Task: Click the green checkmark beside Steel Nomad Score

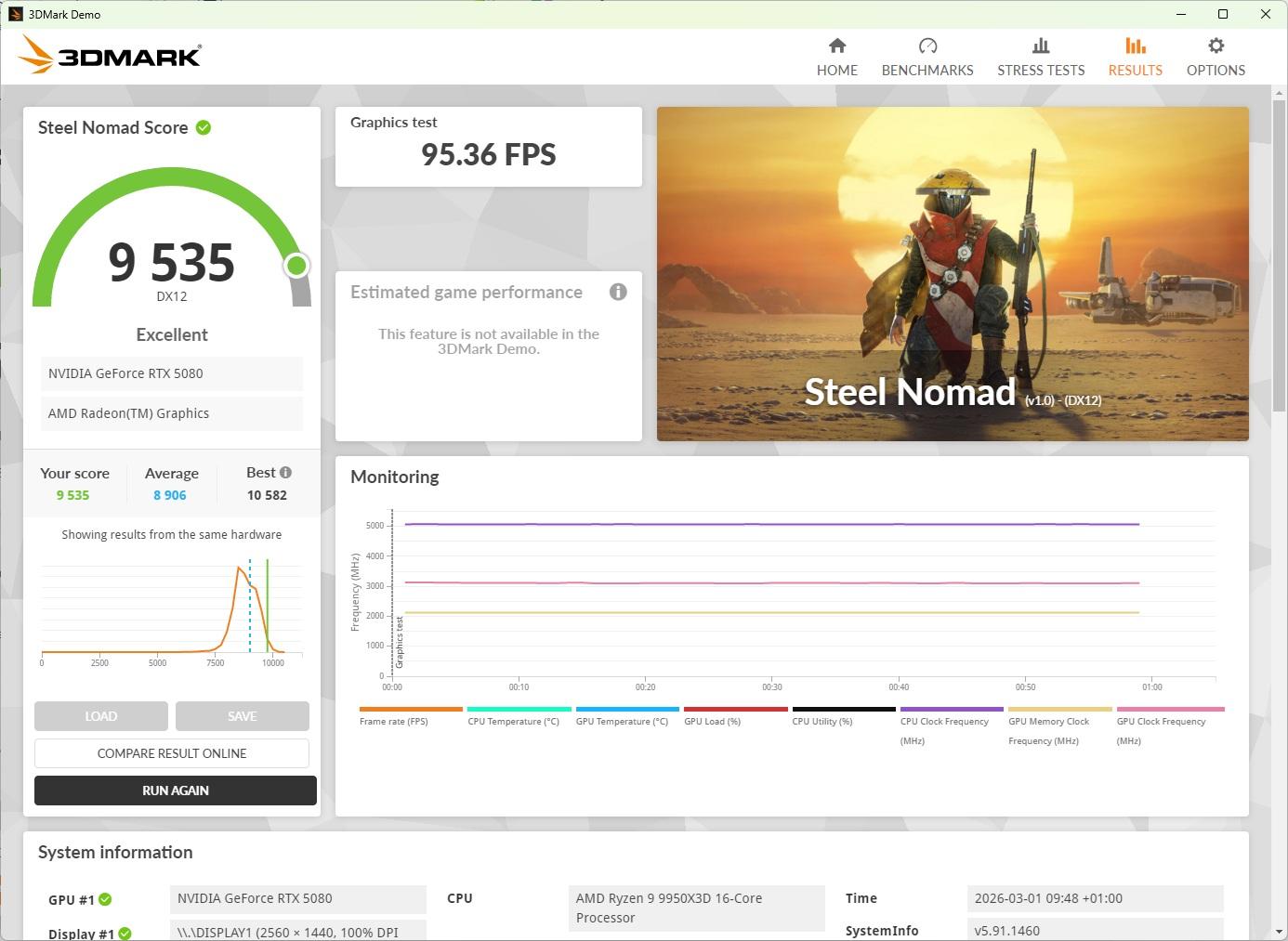Action: pos(204,127)
